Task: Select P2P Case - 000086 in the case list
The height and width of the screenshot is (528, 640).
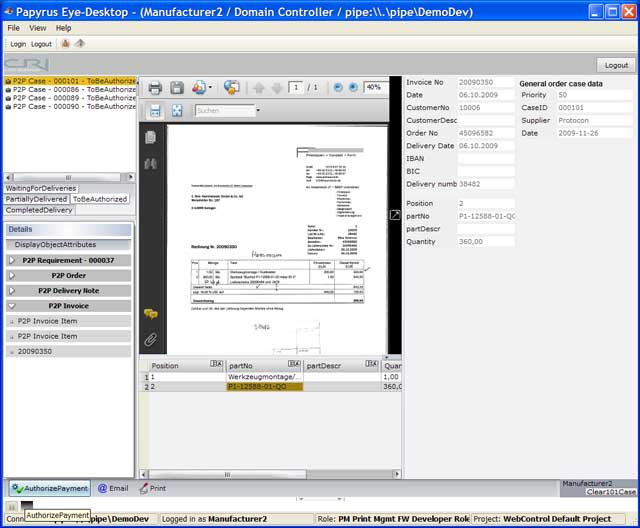Action: [70, 89]
